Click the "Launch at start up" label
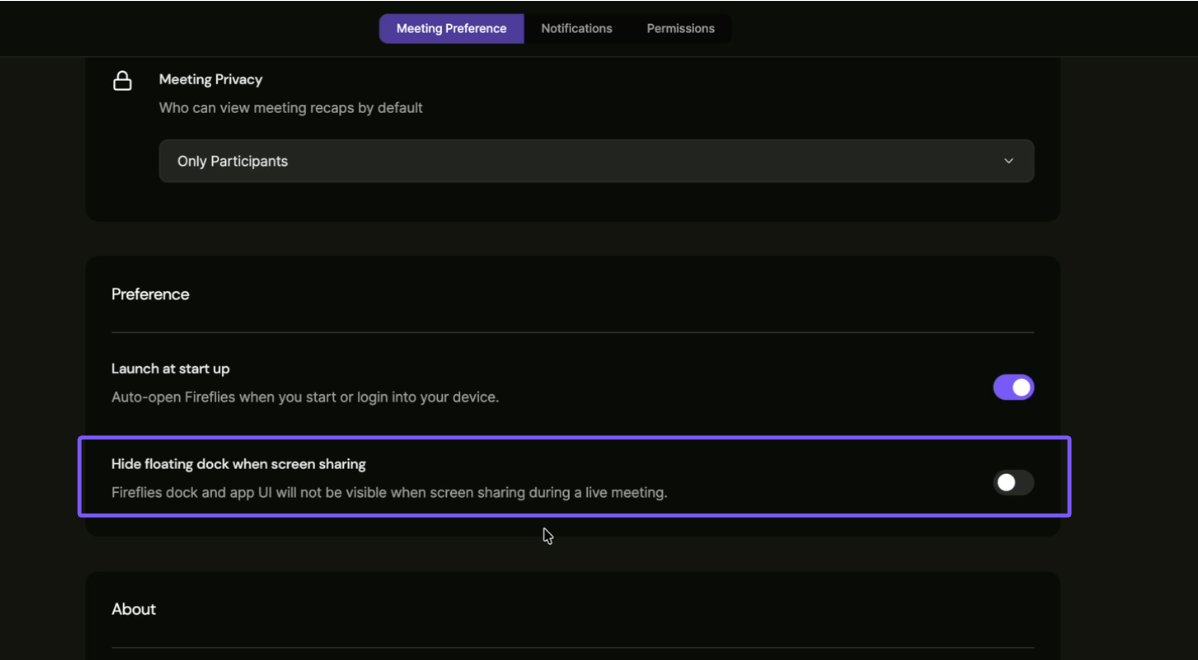 coord(170,368)
